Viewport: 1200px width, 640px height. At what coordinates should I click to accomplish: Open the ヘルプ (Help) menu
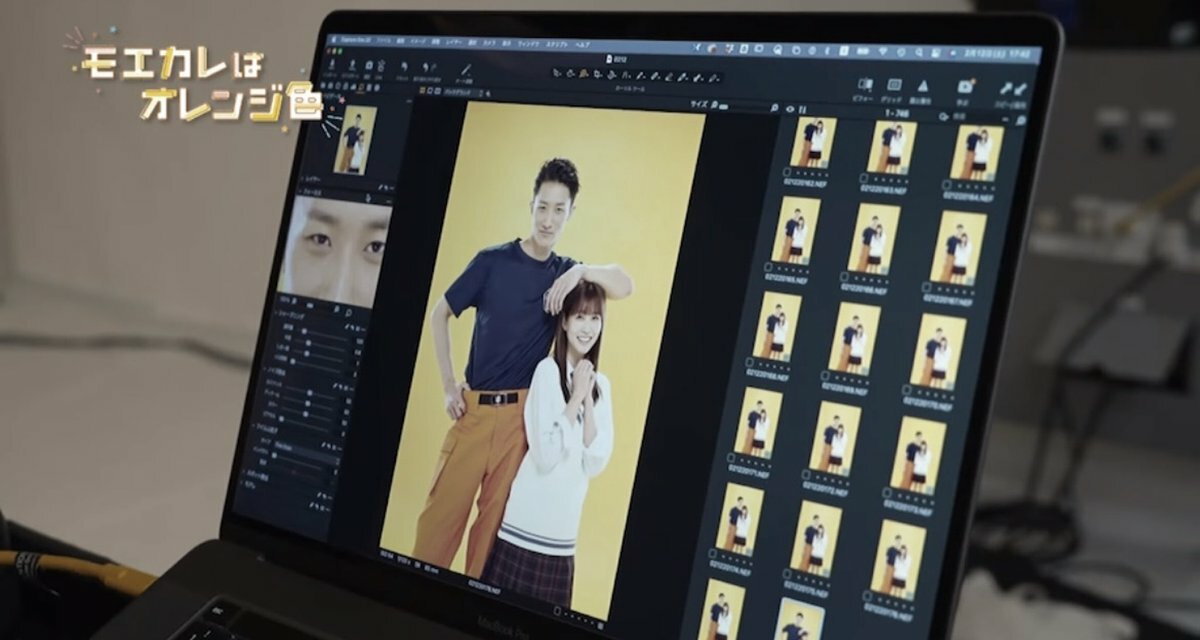click(x=582, y=45)
